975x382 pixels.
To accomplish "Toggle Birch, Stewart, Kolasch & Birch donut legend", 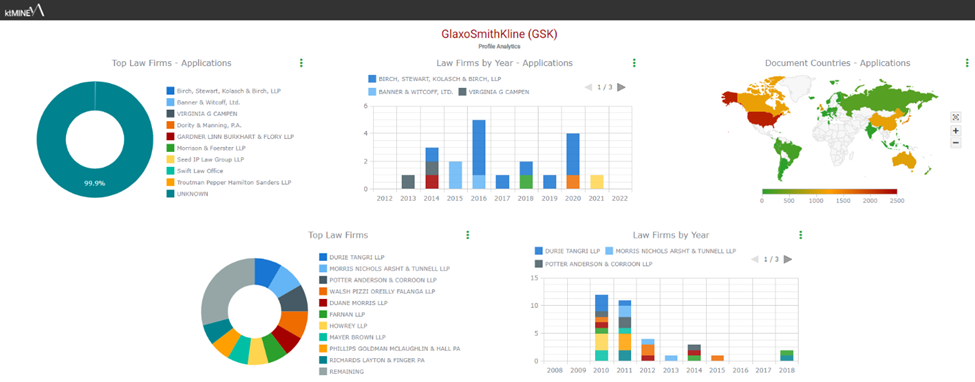I will click(224, 91).
